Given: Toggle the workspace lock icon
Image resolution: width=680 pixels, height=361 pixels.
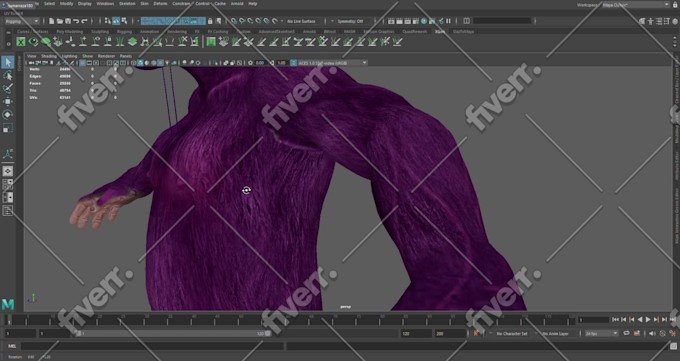Looking at the screenshot, I should point(675,4).
